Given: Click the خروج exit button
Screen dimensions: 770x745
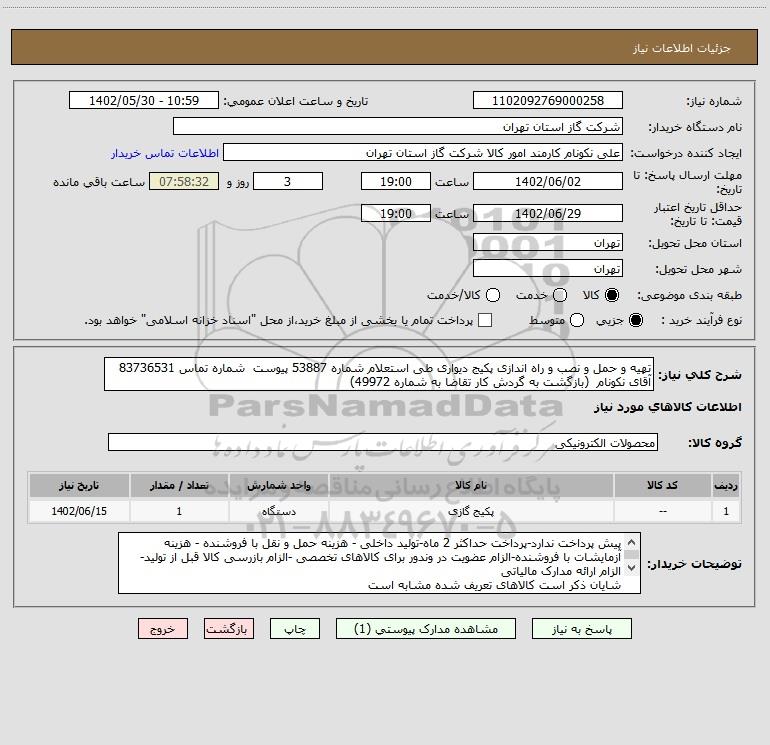Looking at the screenshot, I should pyautogui.click(x=163, y=629).
